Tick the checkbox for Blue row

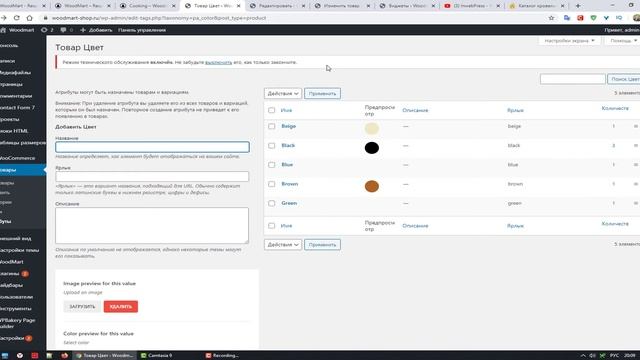(x=271, y=165)
